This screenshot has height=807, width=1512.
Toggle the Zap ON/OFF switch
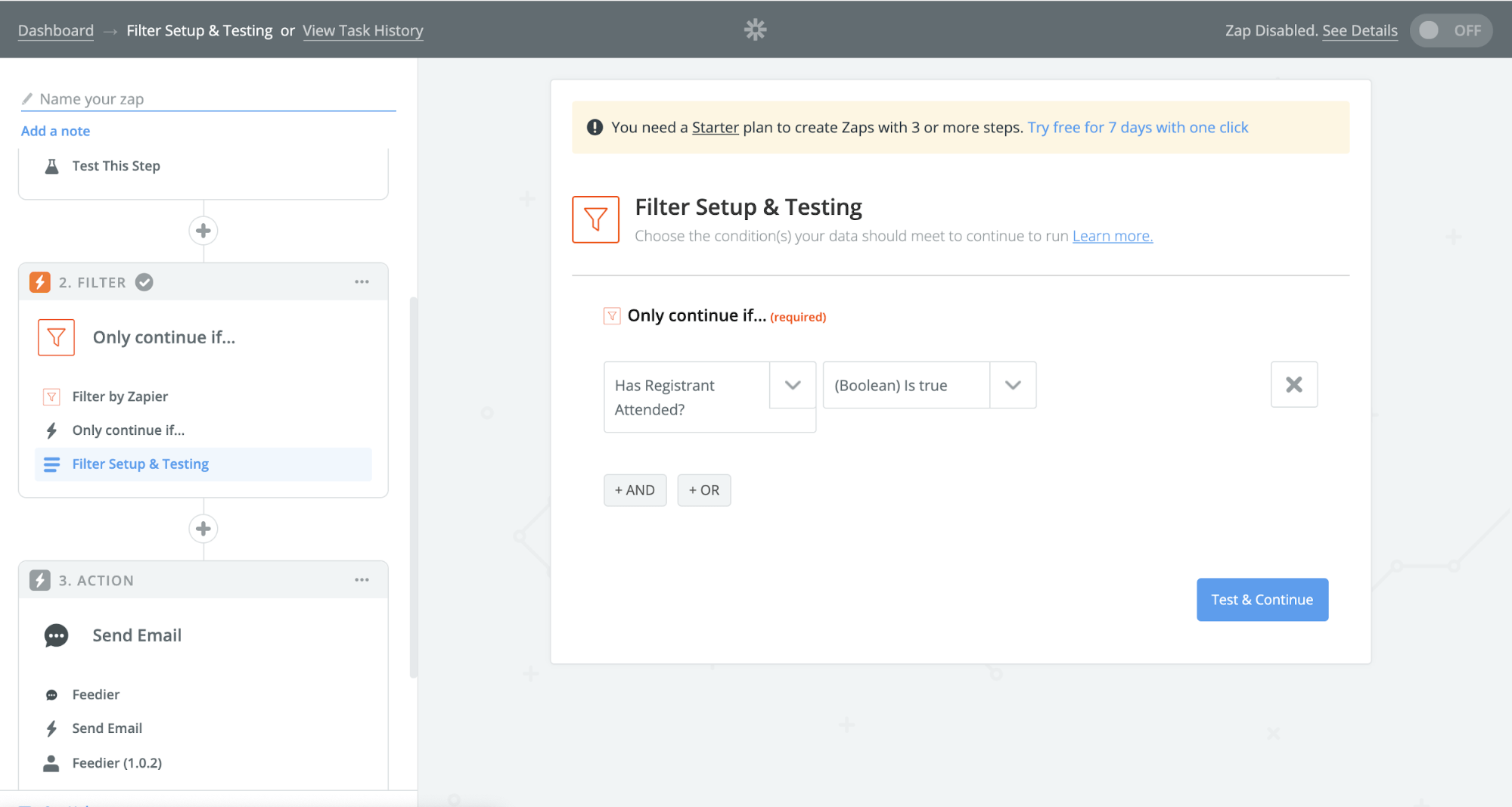(1450, 30)
